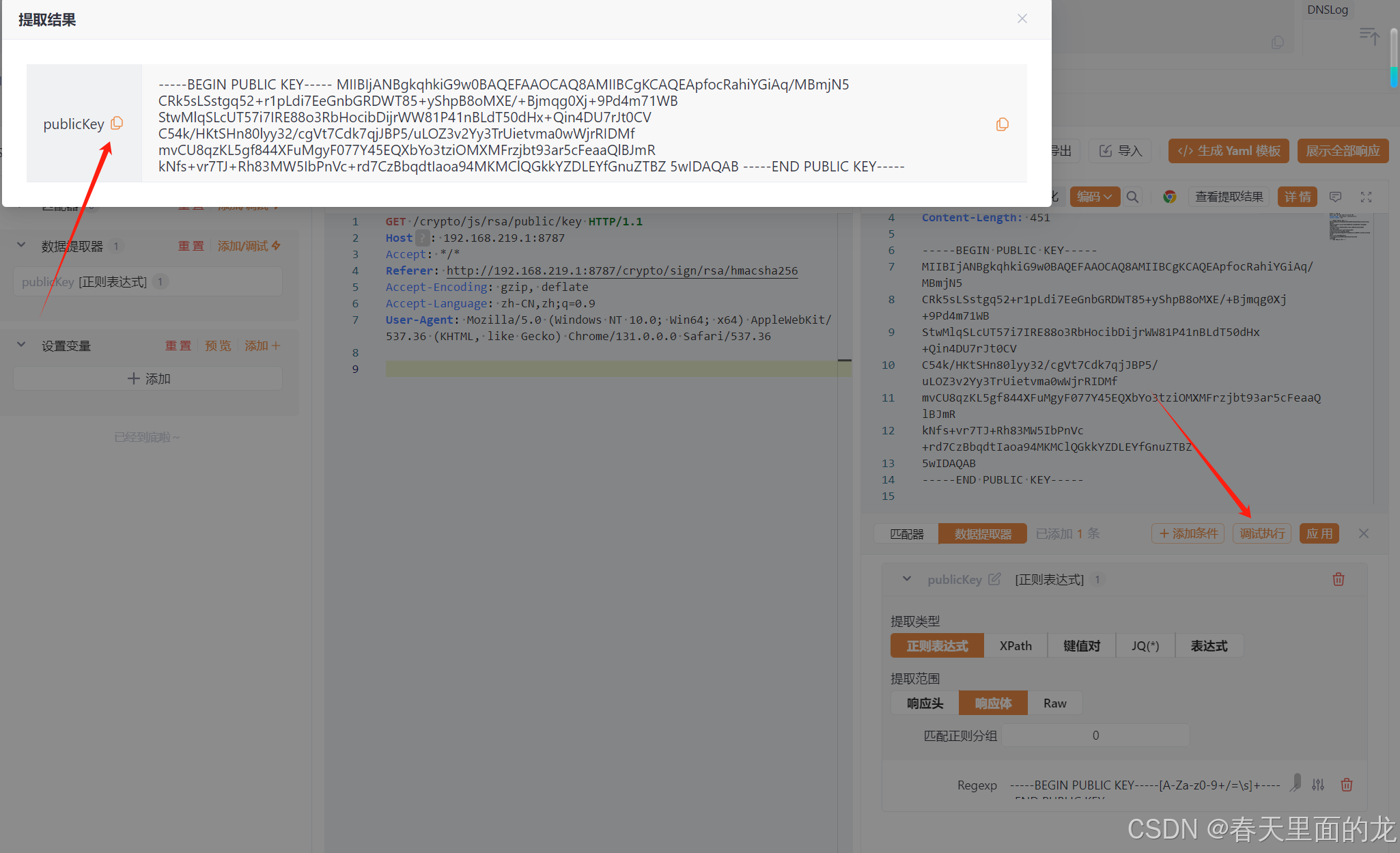Select 响应头 extraction scope
Image resolution: width=1400 pixels, height=853 pixels.
925,703
